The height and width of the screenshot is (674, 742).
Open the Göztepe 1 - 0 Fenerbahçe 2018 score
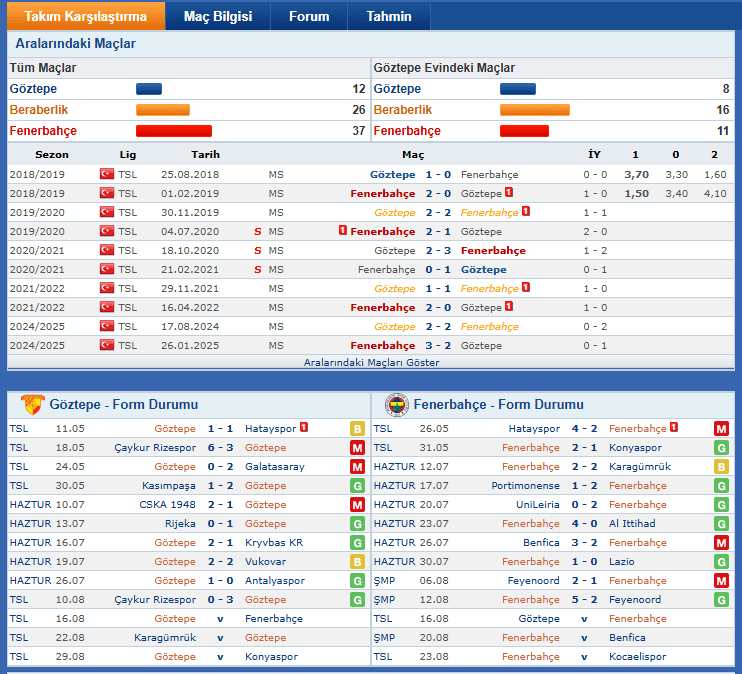[438, 175]
